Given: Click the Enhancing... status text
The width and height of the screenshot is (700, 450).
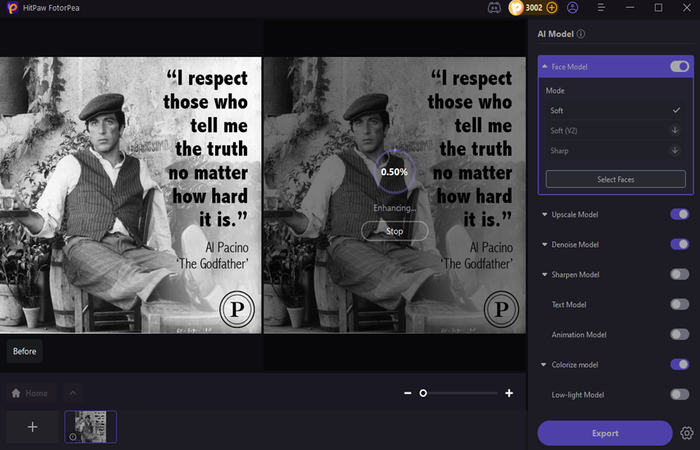Looking at the screenshot, I should pos(395,208).
